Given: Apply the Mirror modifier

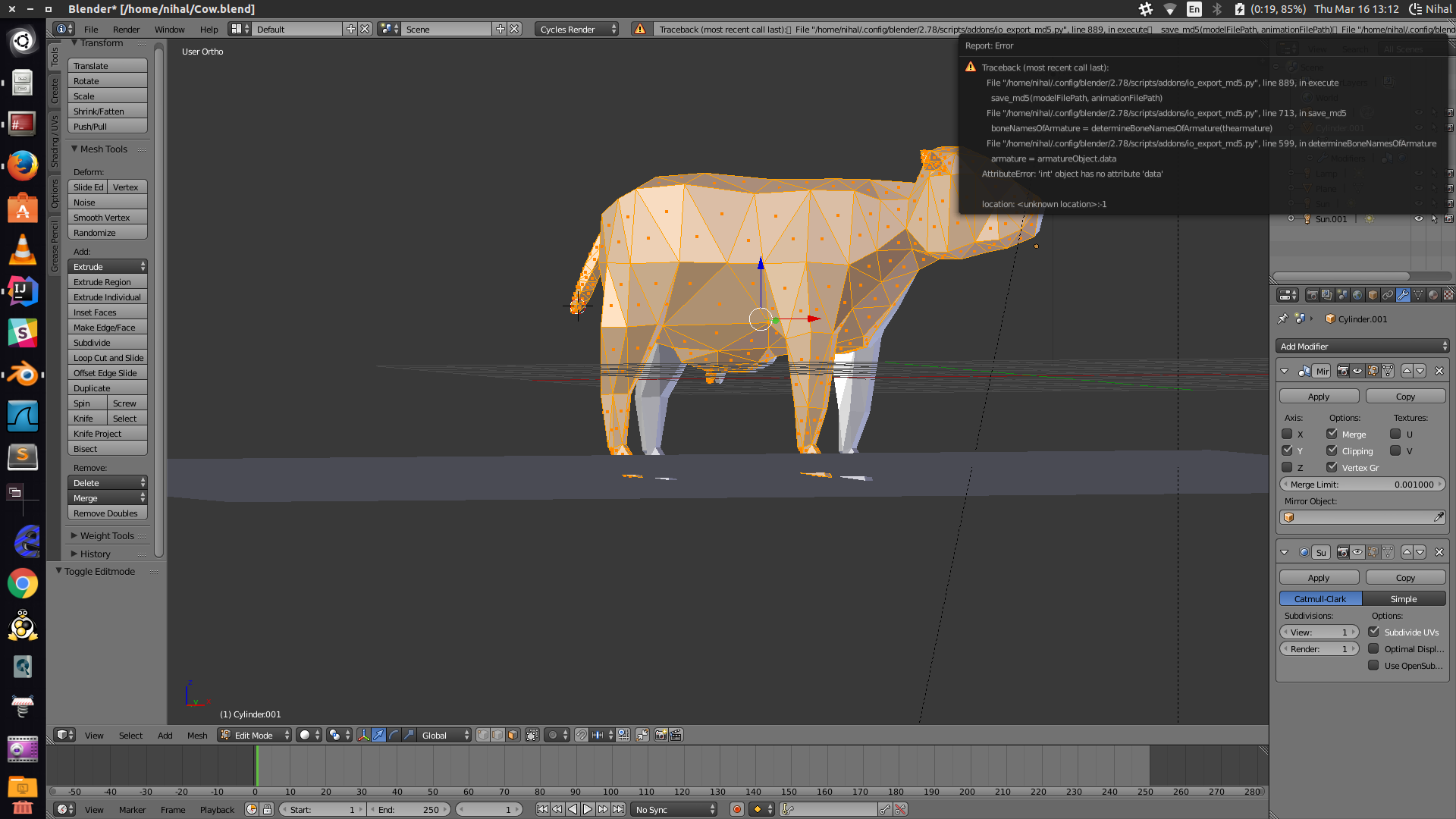Looking at the screenshot, I should (1319, 396).
